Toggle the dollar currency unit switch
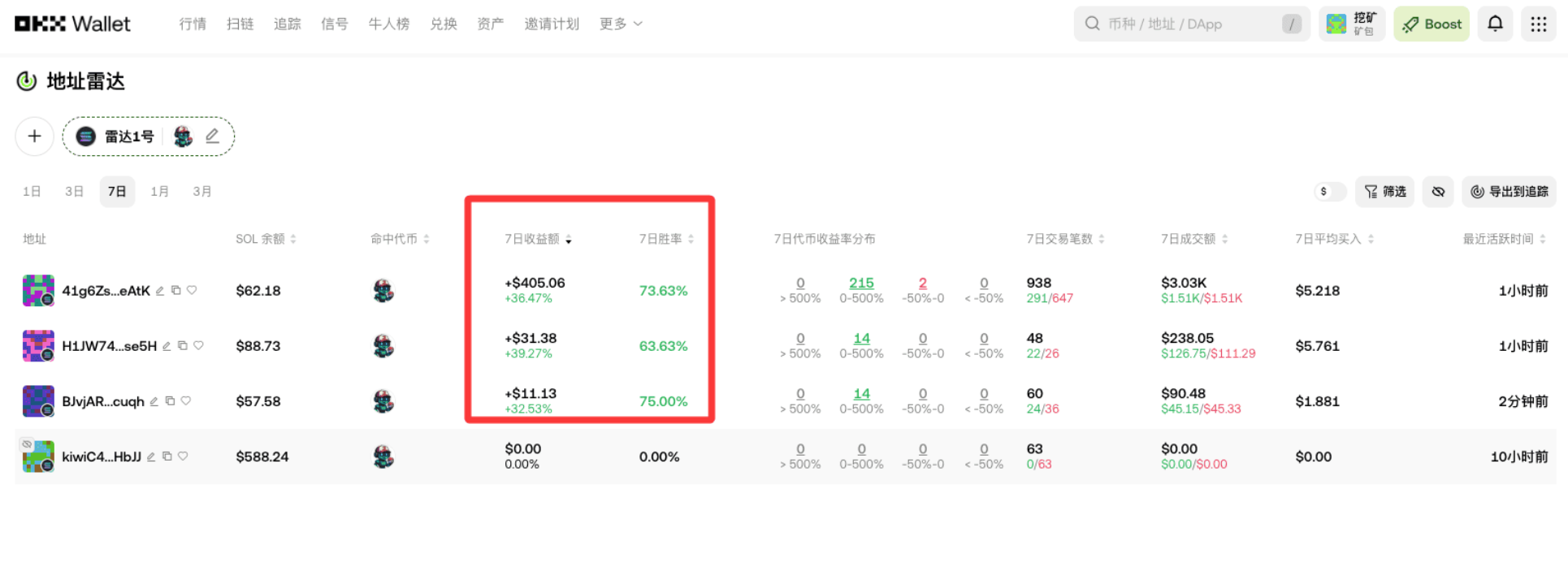This screenshot has height=567, width=1568. [1330, 192]
